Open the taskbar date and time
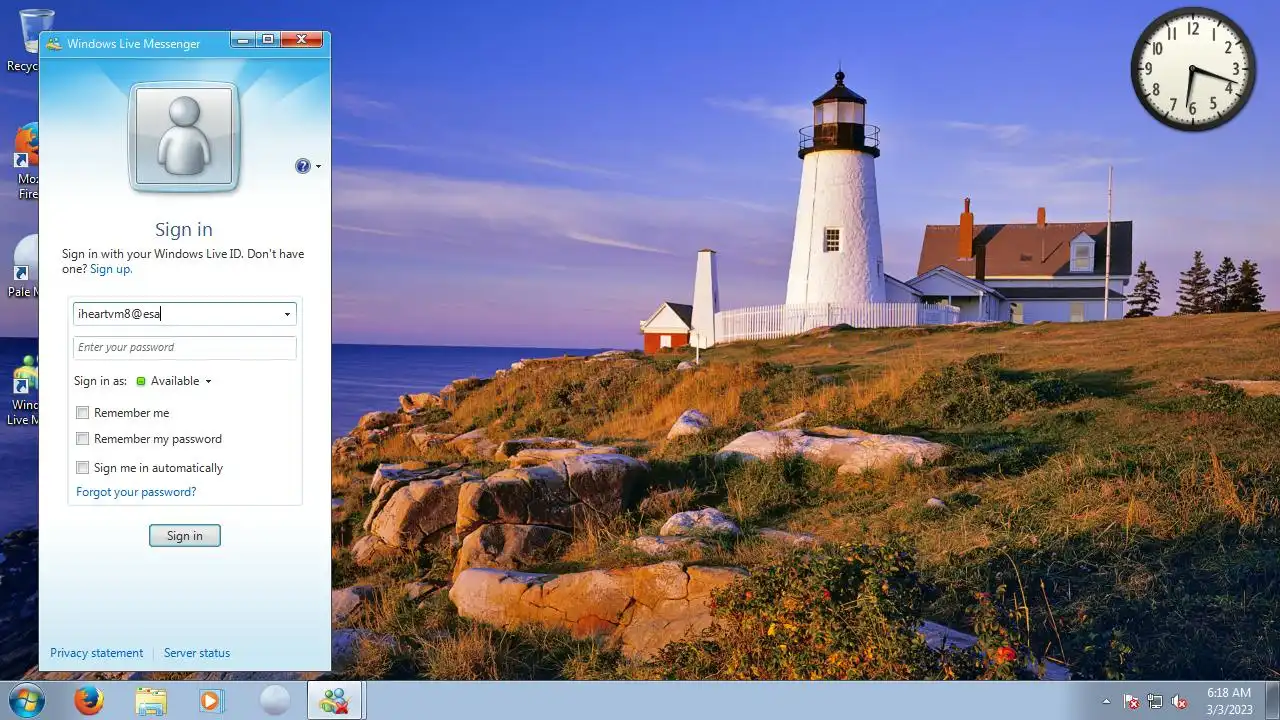Screen dimensions: 1280x720 (x=1229, y=701)
